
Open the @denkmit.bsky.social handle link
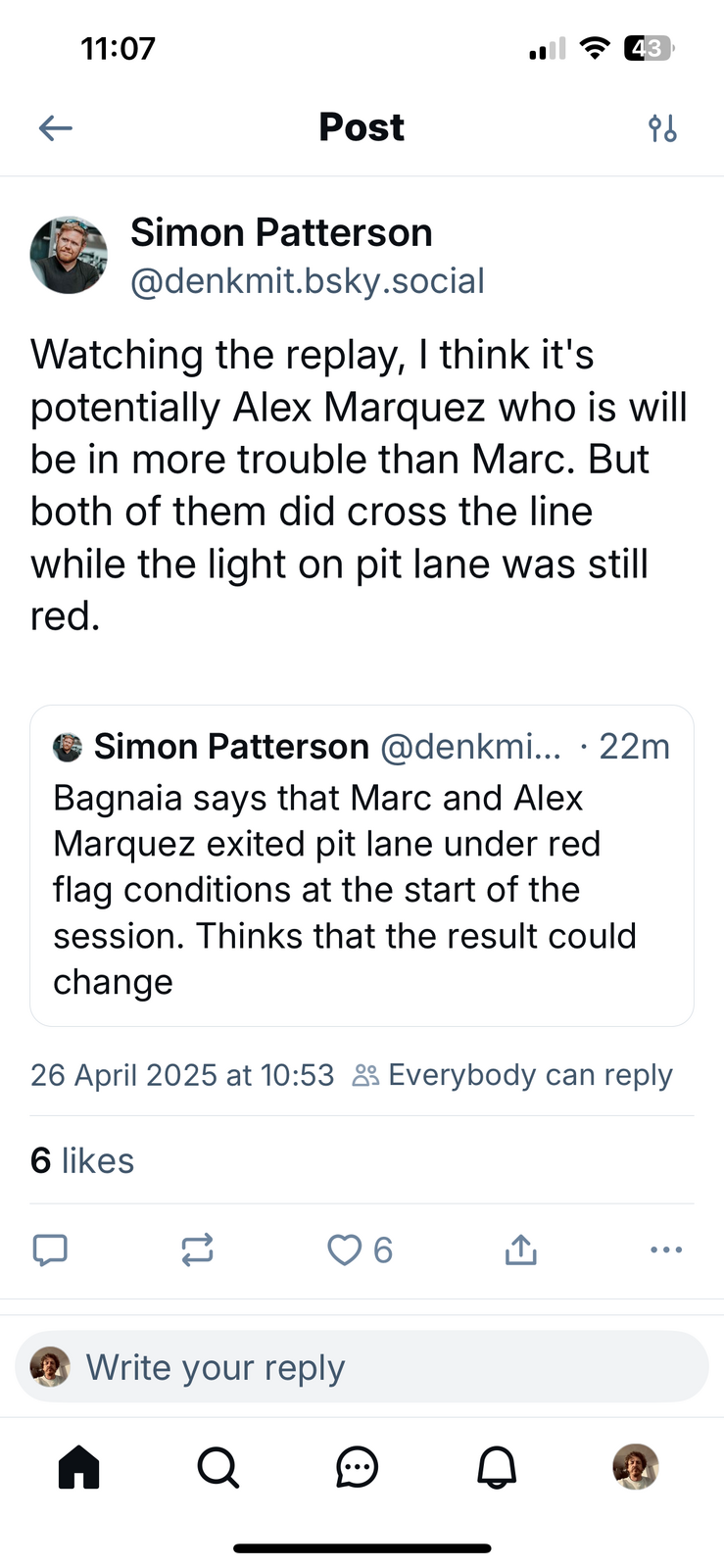click(x=308, y=281)
